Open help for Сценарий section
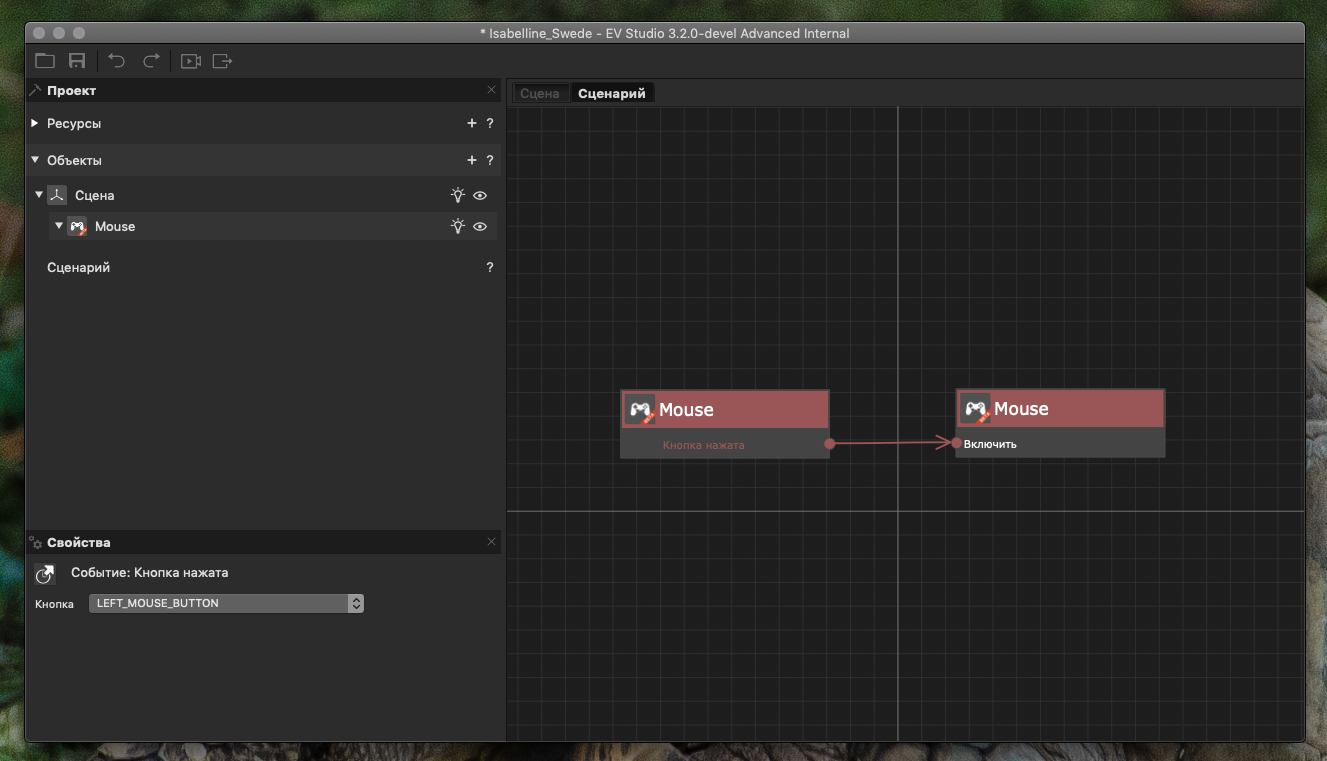 (490, 268)
